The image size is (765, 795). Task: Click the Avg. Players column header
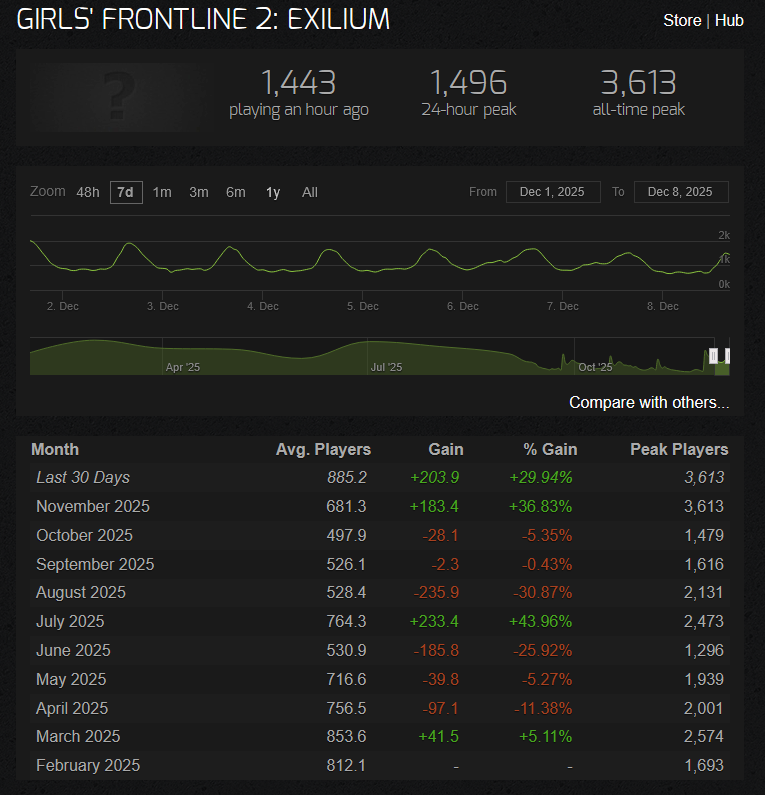coord(323,449)
